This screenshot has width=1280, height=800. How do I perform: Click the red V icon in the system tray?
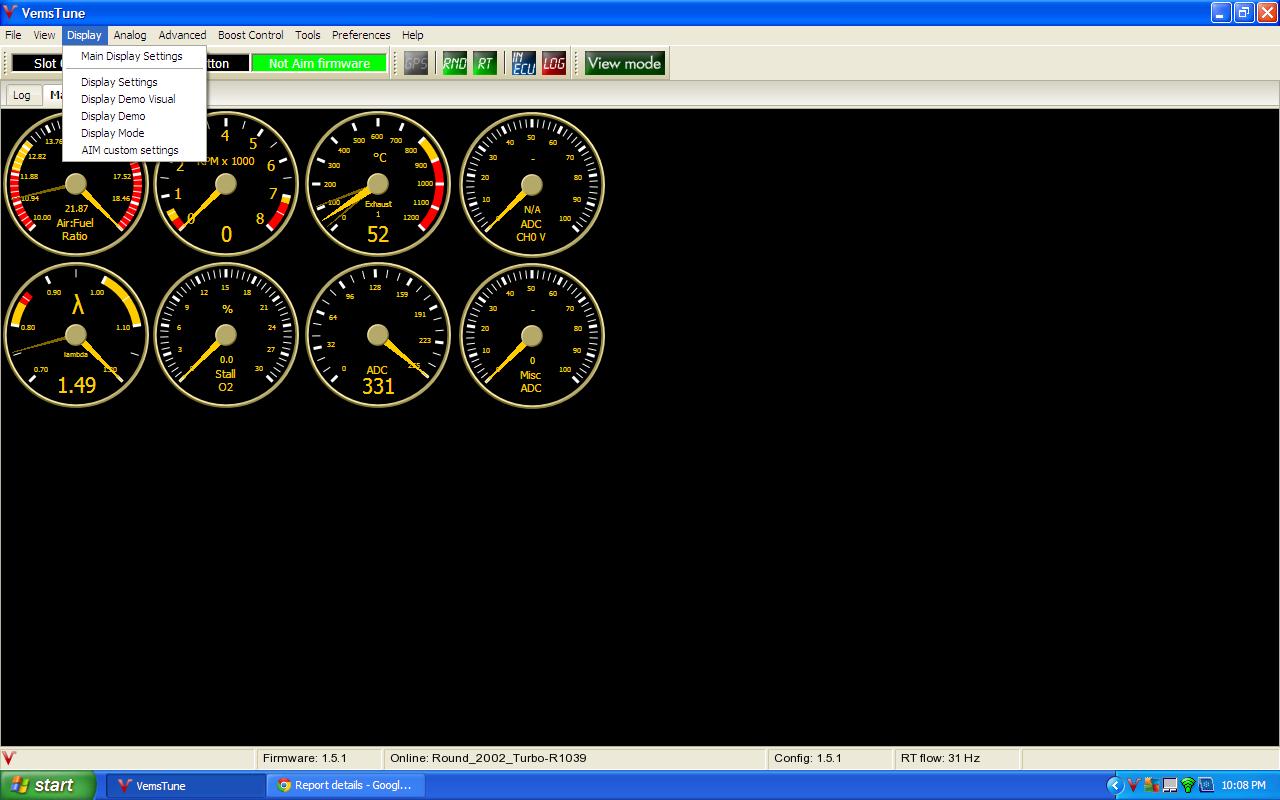point(1134,785)
